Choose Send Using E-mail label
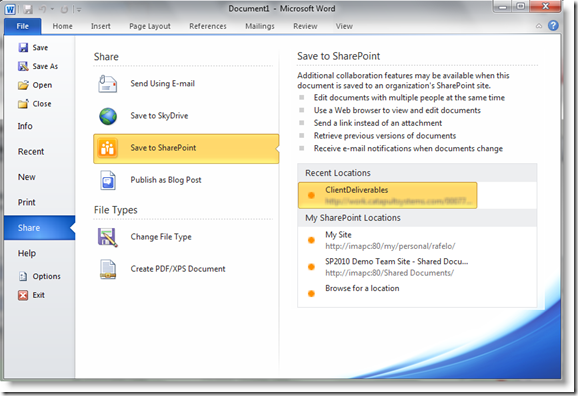Image resolution: width=578 pixels, height=396 pixels. [x=163, y=84]
